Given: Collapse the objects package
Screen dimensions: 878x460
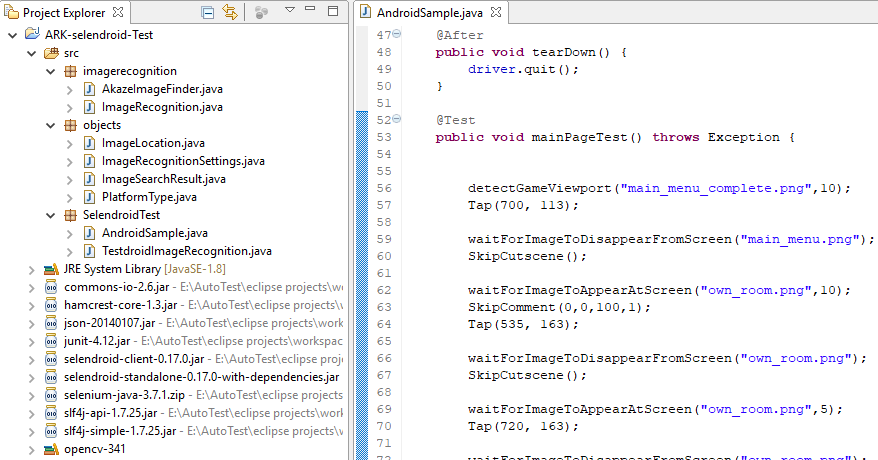Looking at the screenshot, I should (x=50, y=125).
